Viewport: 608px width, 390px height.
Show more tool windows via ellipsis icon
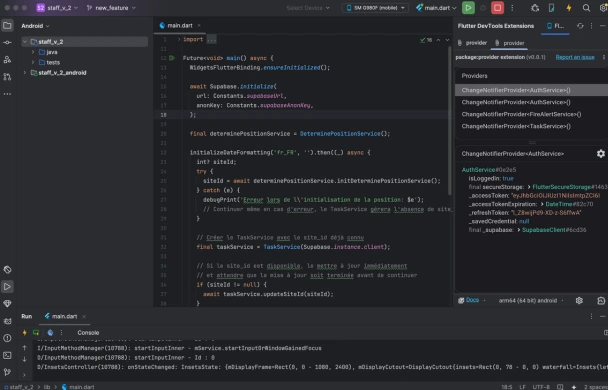click(x=7, y=94)
